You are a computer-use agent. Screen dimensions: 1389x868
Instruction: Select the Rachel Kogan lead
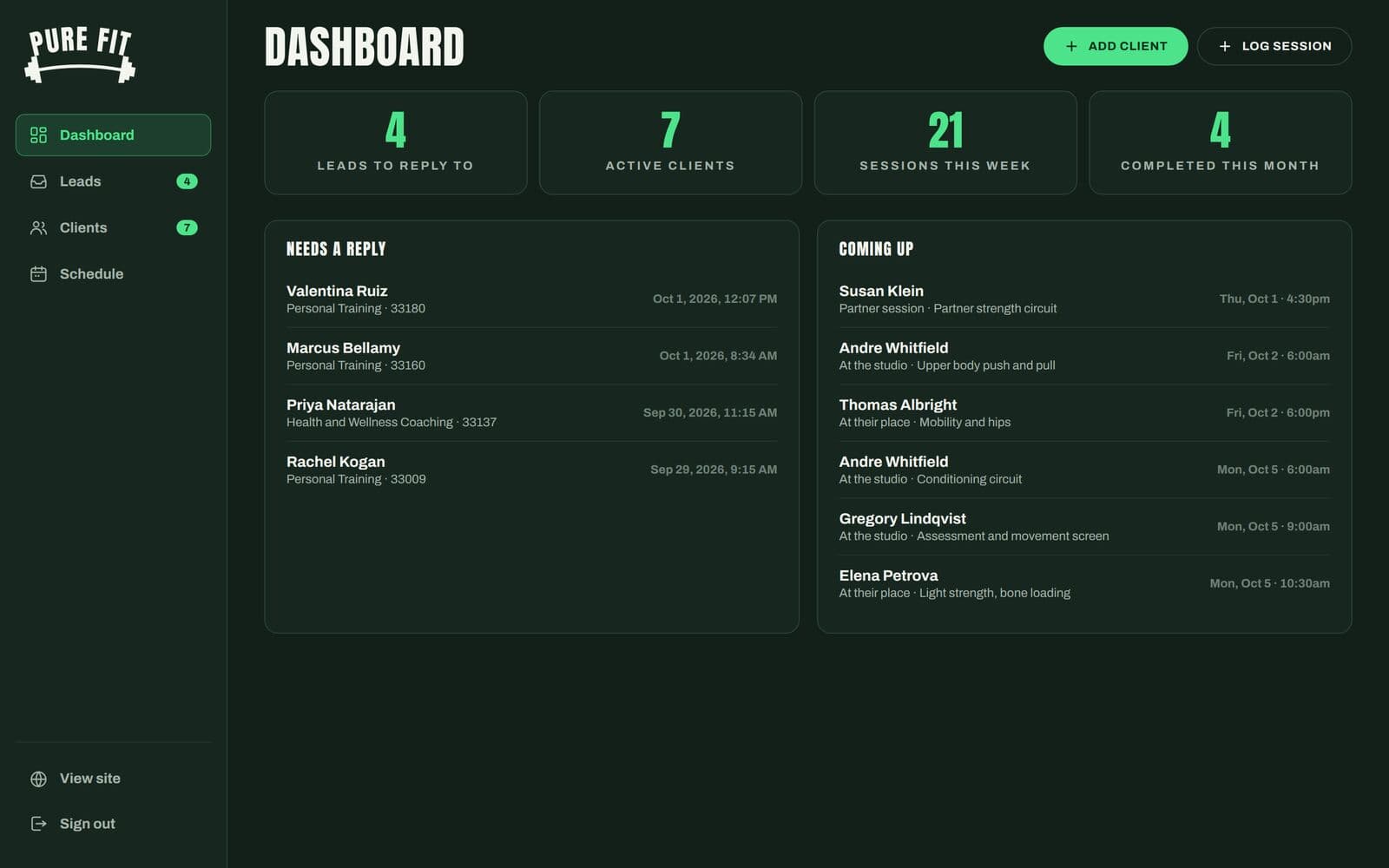(531, 470)
